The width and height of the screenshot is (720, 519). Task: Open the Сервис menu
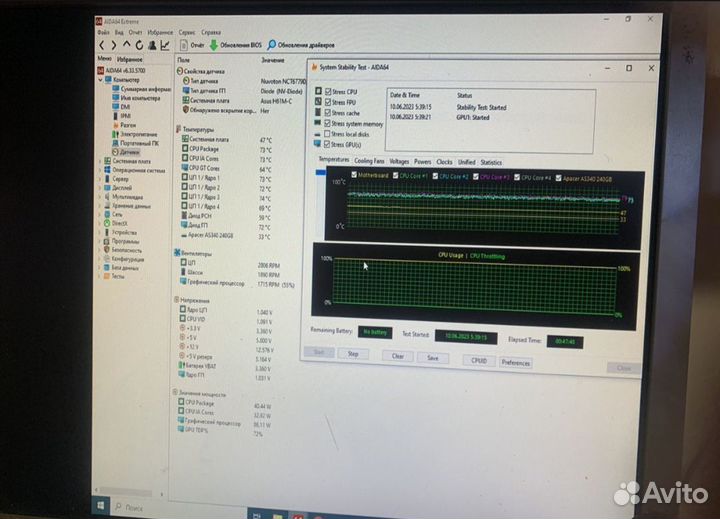(x=187, y=32)
